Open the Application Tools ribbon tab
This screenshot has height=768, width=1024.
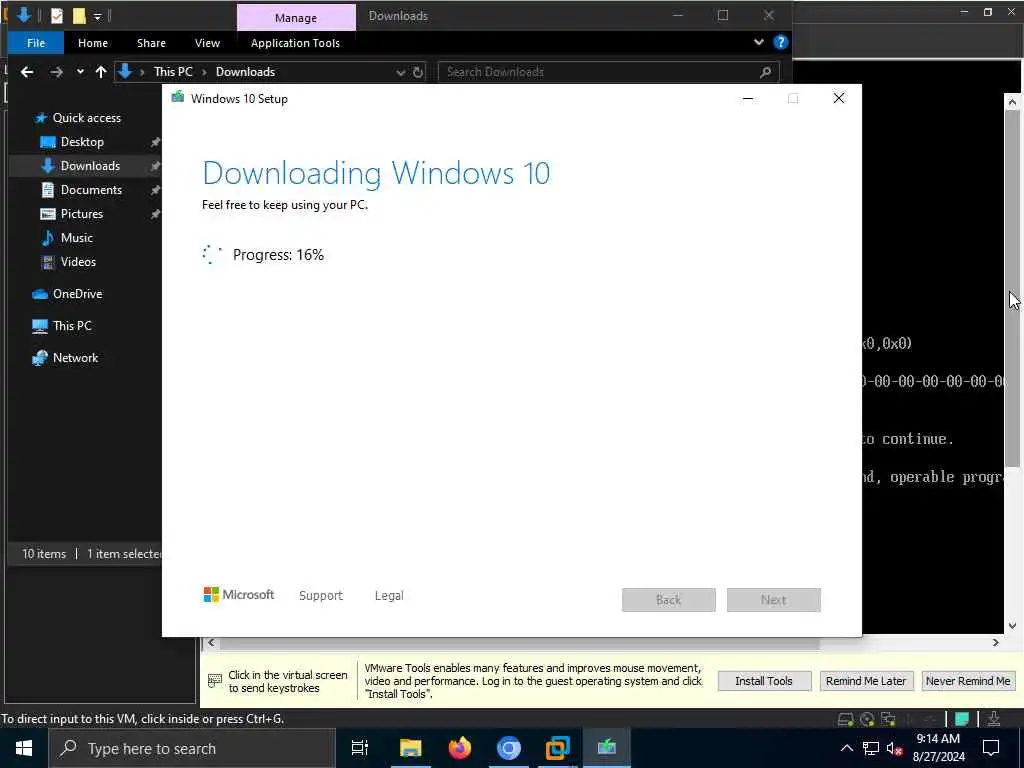tap(295, 43)
